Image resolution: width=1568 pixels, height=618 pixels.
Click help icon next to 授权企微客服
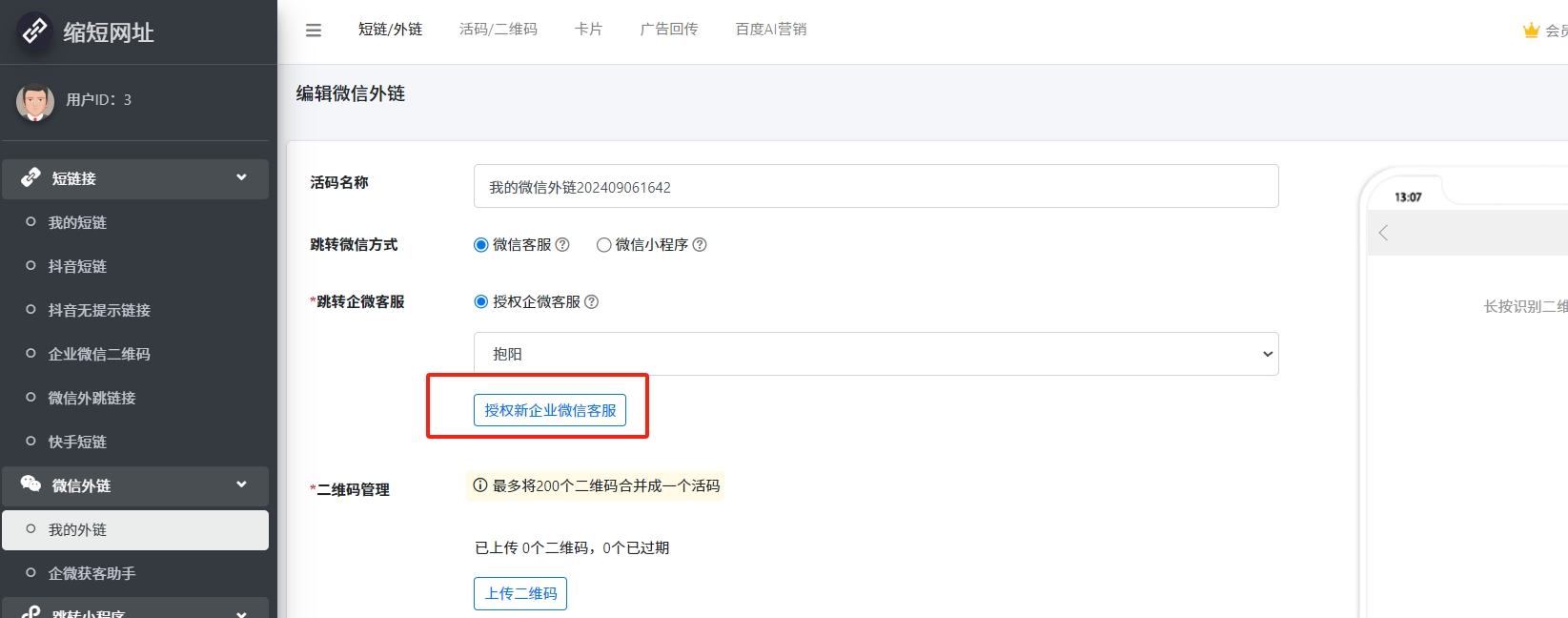591,302
